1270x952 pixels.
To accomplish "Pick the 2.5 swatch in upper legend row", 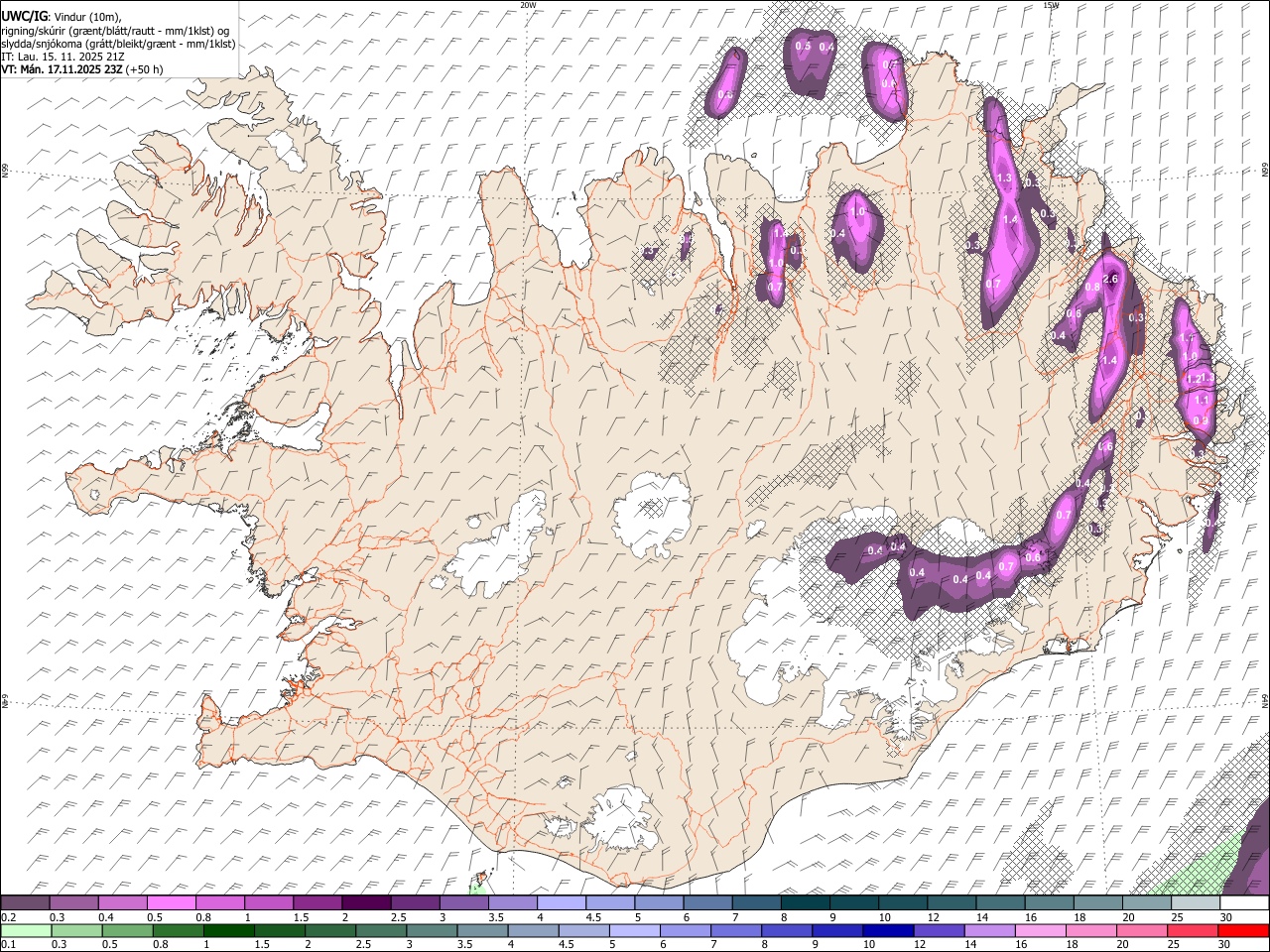I will (x=414, y=902).
